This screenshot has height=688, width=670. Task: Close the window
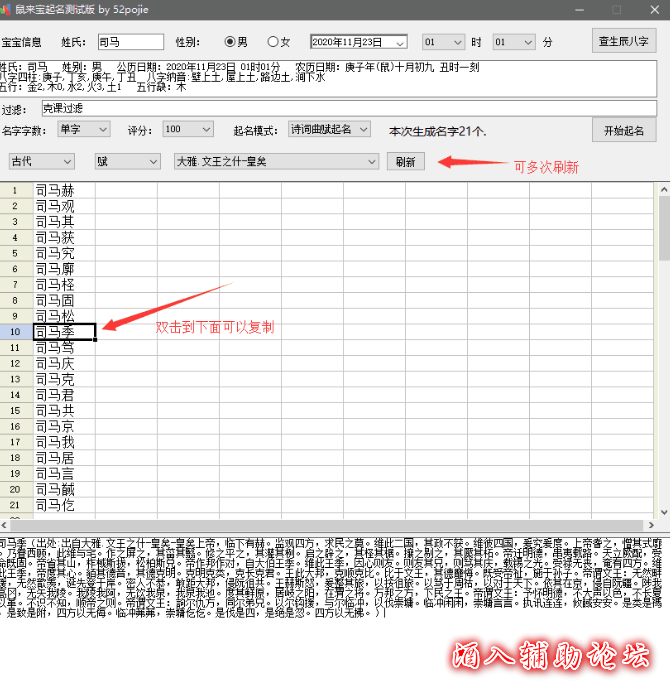pos(655,10)
